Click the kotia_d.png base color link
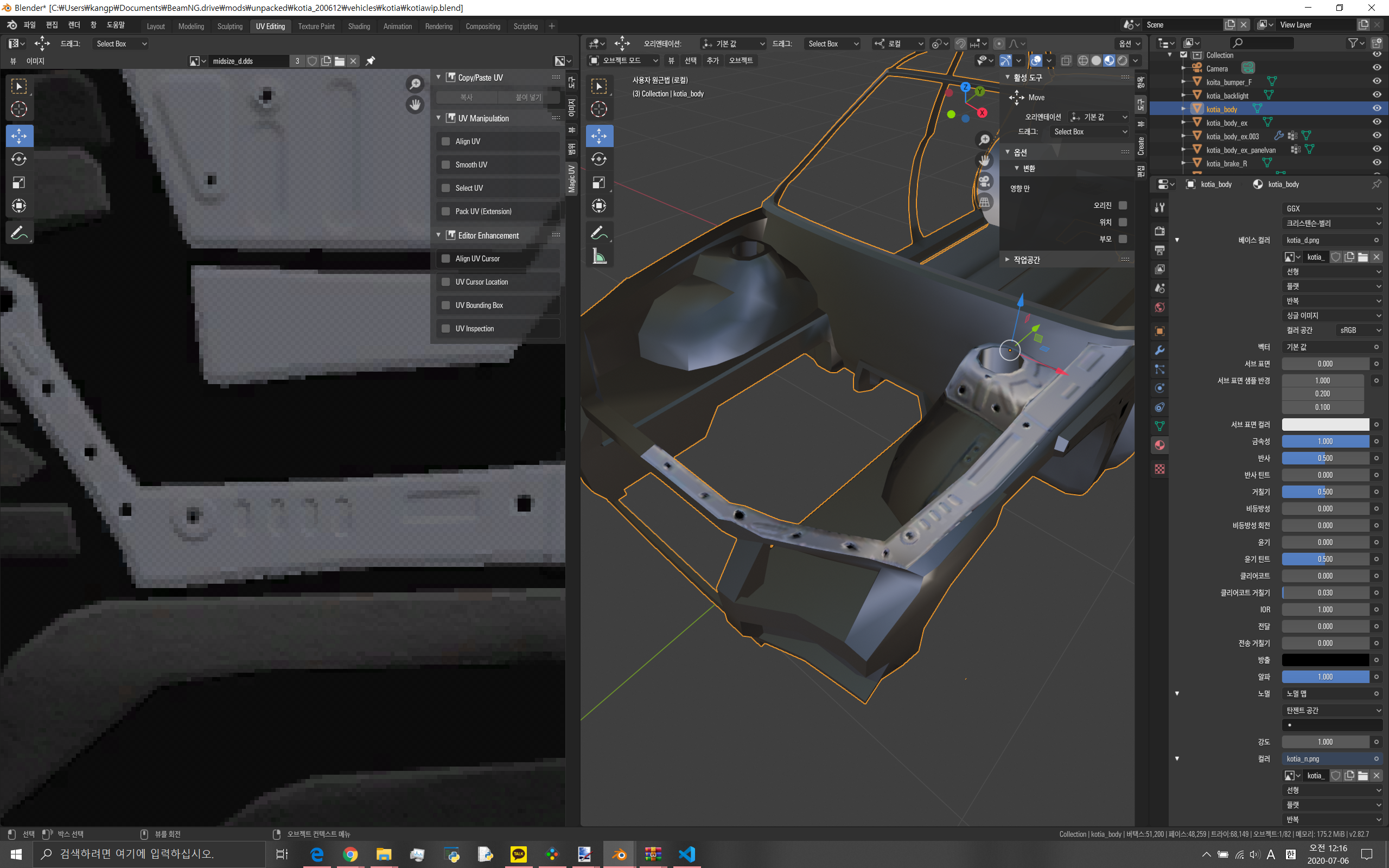This screenshot has width=1389, height=868. [1332, 240]
